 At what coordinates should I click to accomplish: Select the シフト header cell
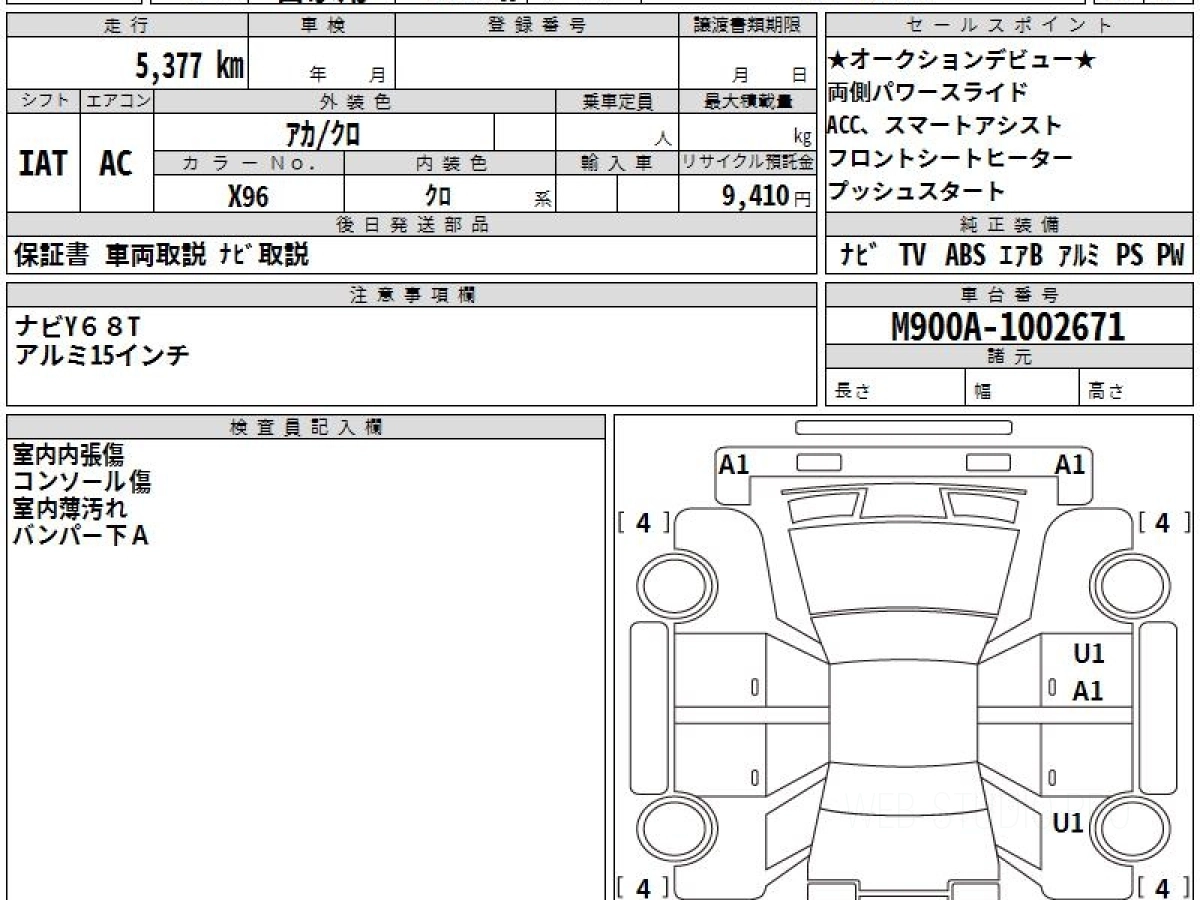click(43, 101)
